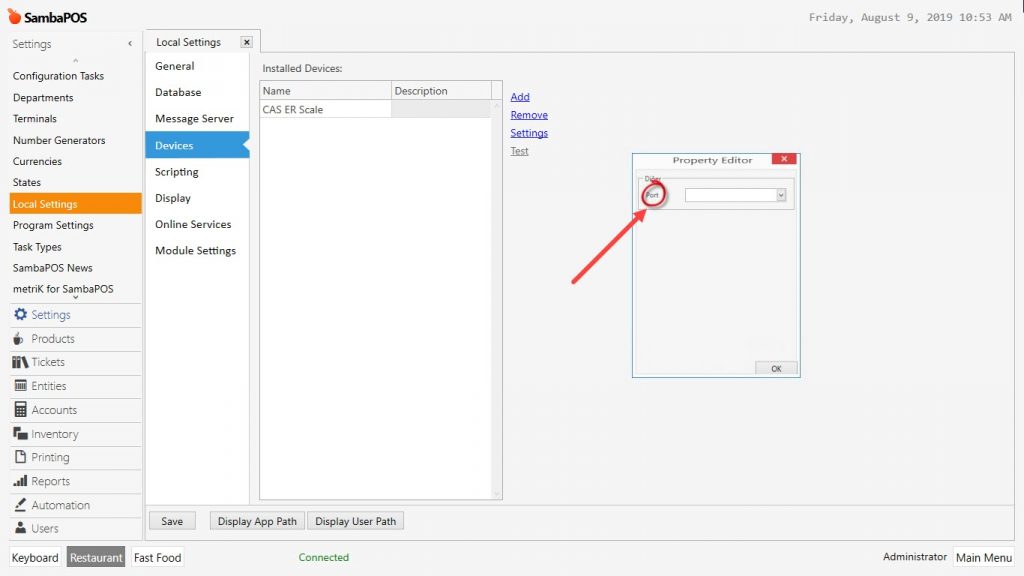Click the Connected status text

click(x=324, y=557)
